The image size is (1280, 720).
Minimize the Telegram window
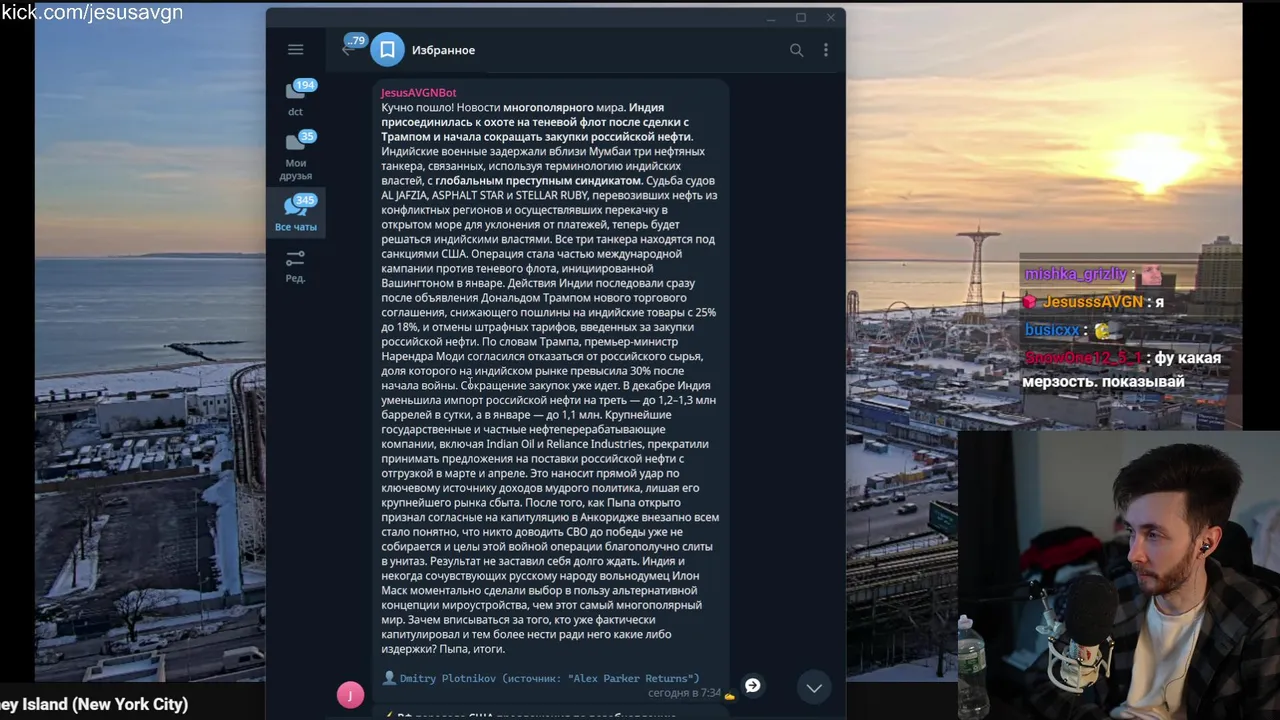[x=771, y=18]
